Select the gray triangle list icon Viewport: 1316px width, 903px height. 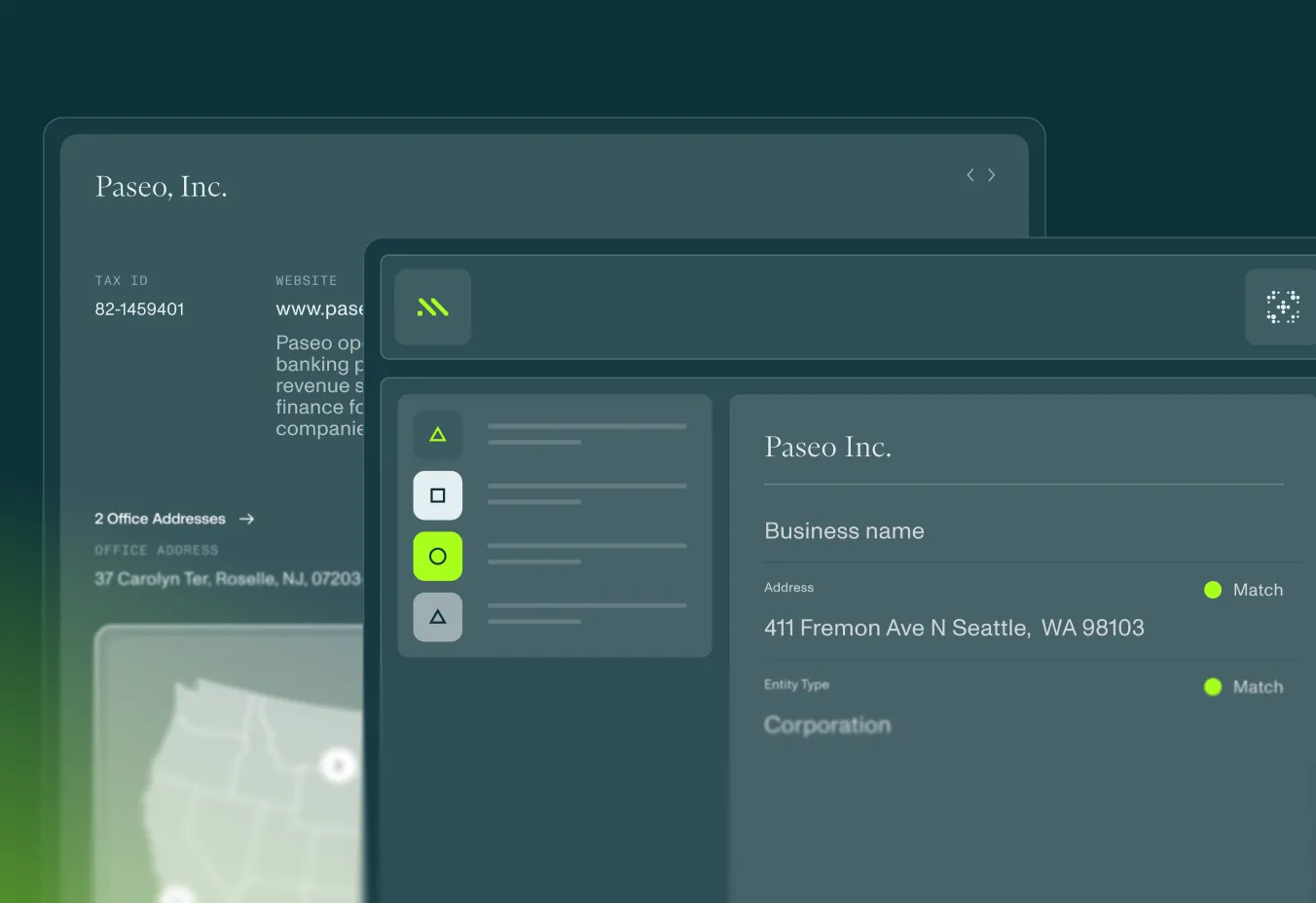pyautogui.click(x=438, y=617)
